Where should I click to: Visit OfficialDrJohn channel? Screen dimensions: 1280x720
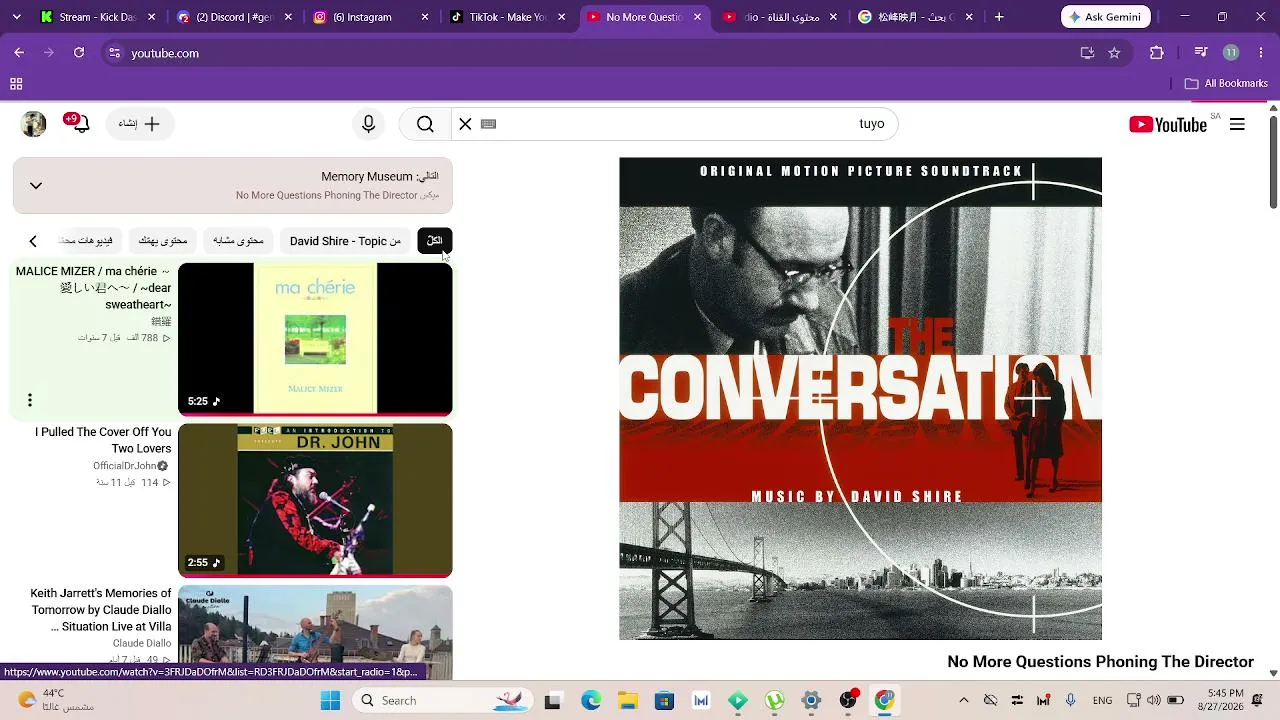[130, 466]
